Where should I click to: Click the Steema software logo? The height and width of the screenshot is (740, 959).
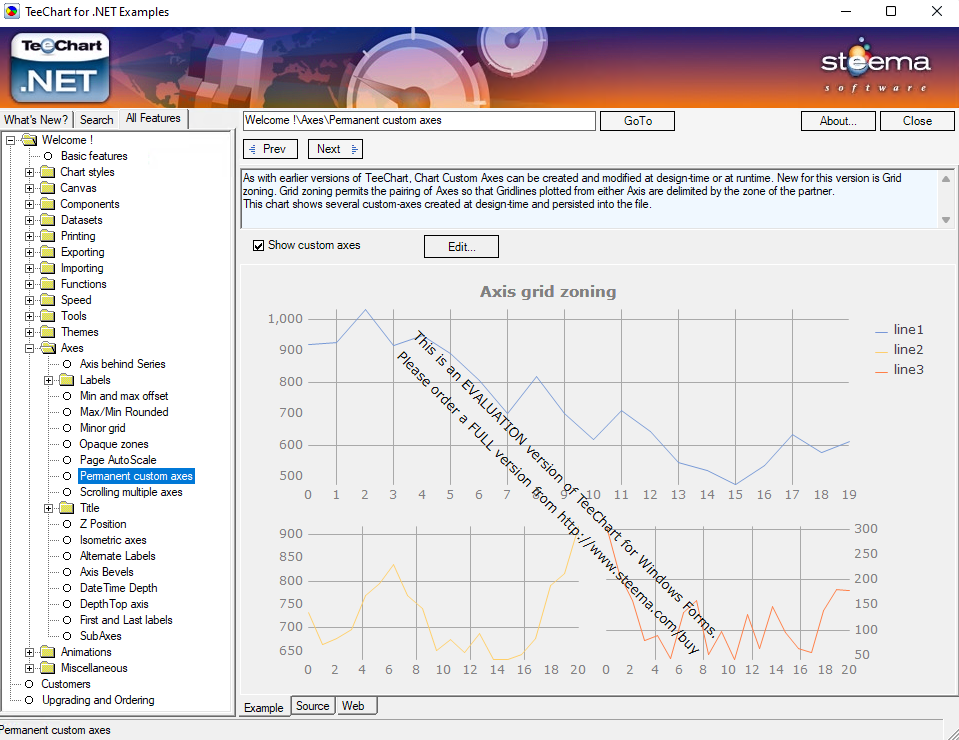(x=875, y=65)
